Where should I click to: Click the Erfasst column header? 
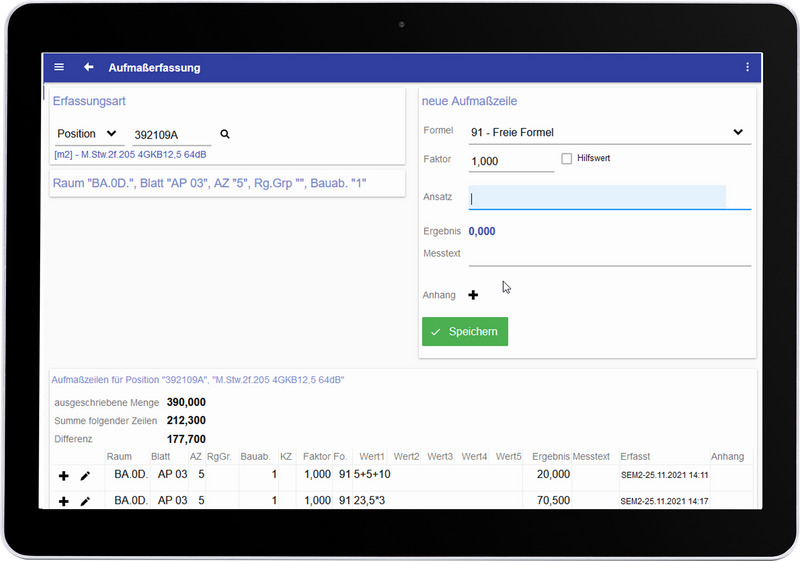[635, 456]
